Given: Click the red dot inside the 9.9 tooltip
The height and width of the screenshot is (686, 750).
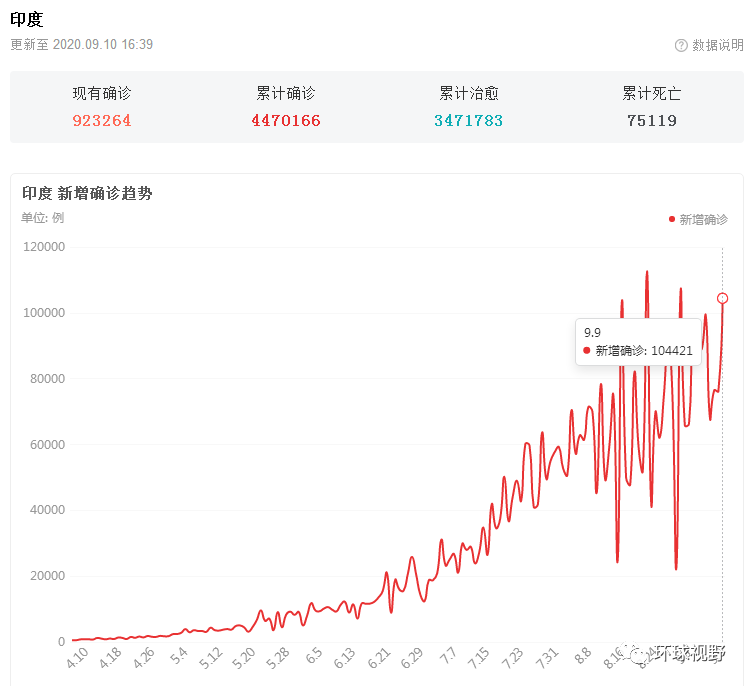Looking at the screenshot, I should (x=587, y=351).
